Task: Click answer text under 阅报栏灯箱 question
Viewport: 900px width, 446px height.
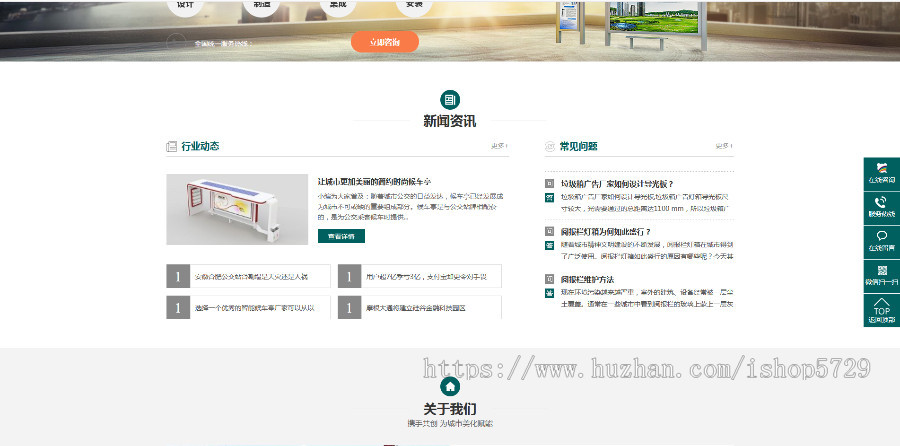Action: tap(647, 250)
